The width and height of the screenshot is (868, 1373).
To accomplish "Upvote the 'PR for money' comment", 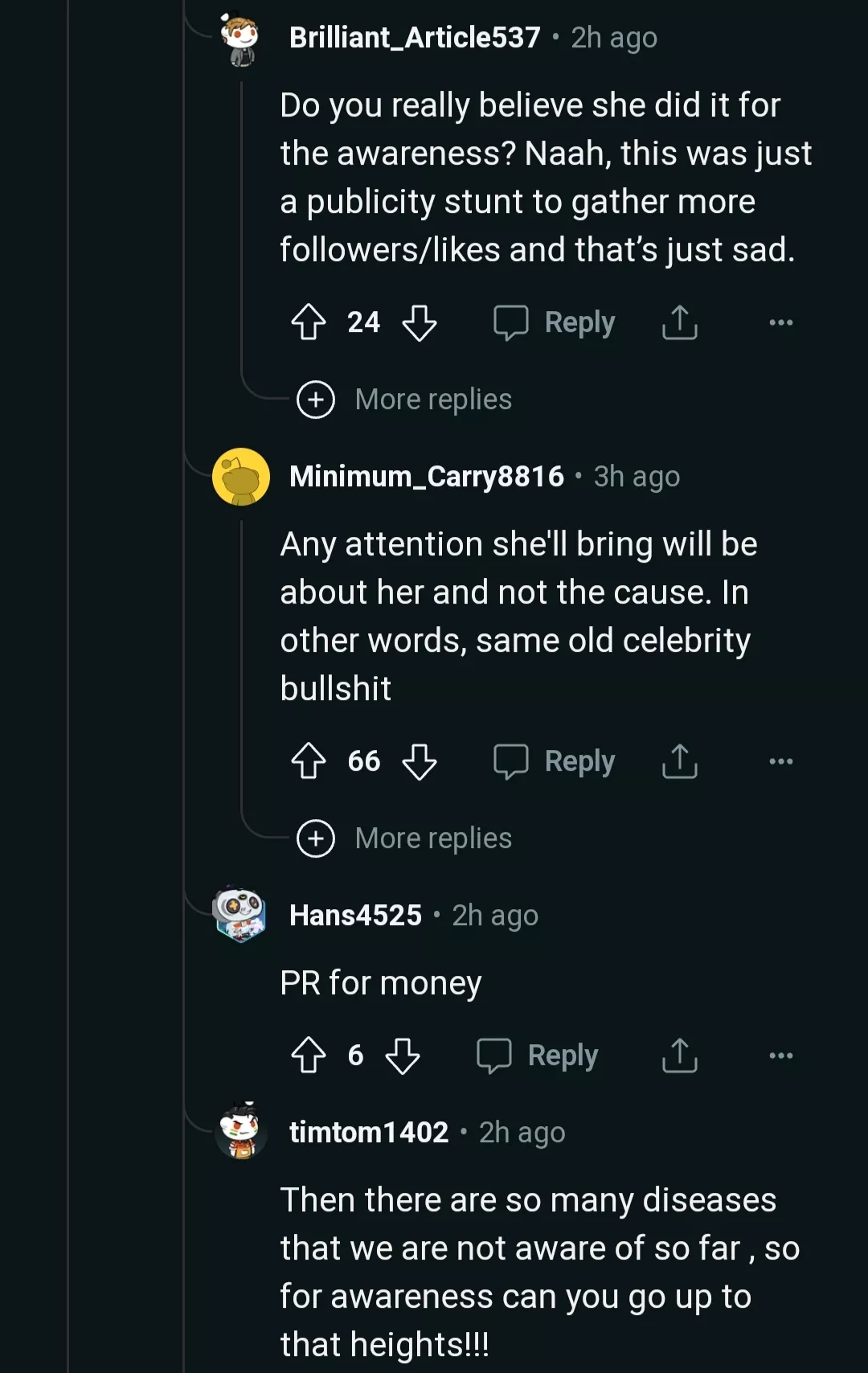I will point(309,1055).
